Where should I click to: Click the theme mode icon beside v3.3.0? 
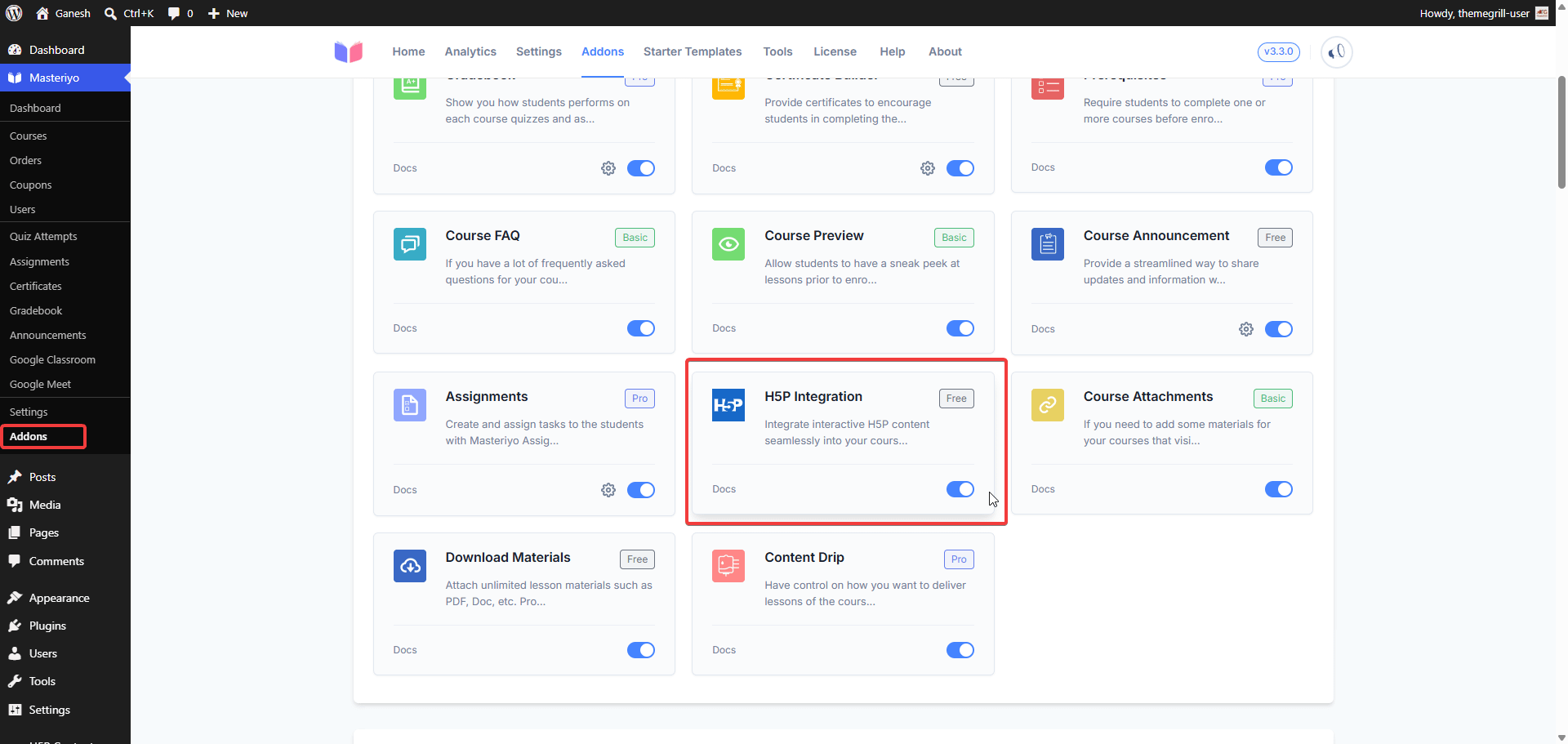(1337, 52)
